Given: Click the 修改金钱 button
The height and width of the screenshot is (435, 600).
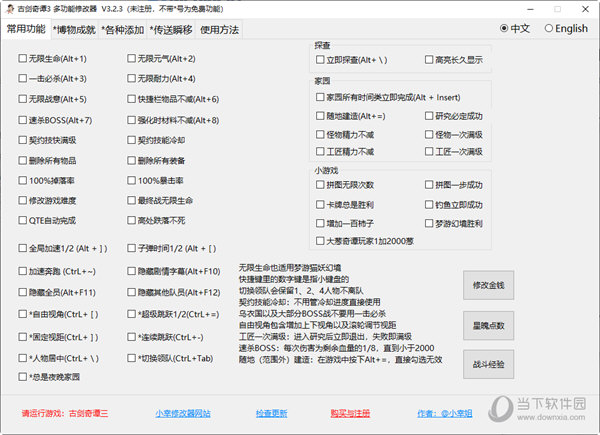Looking at the screenshot, I should click(x=488, y=285).
